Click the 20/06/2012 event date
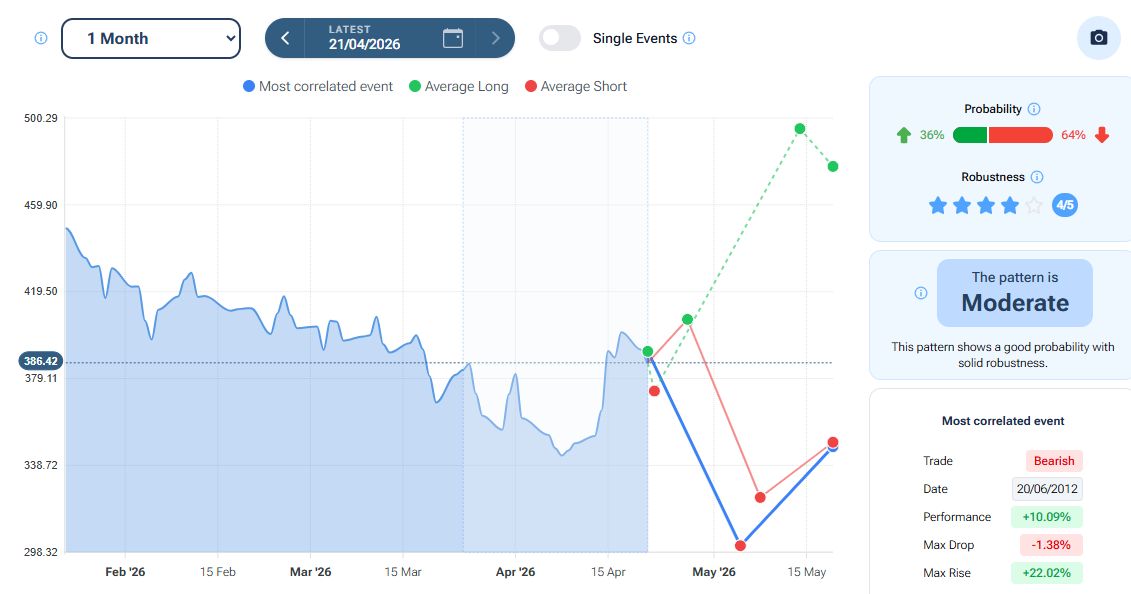Viewport: 1131px width, 594px height. [x=1047, y=489]
